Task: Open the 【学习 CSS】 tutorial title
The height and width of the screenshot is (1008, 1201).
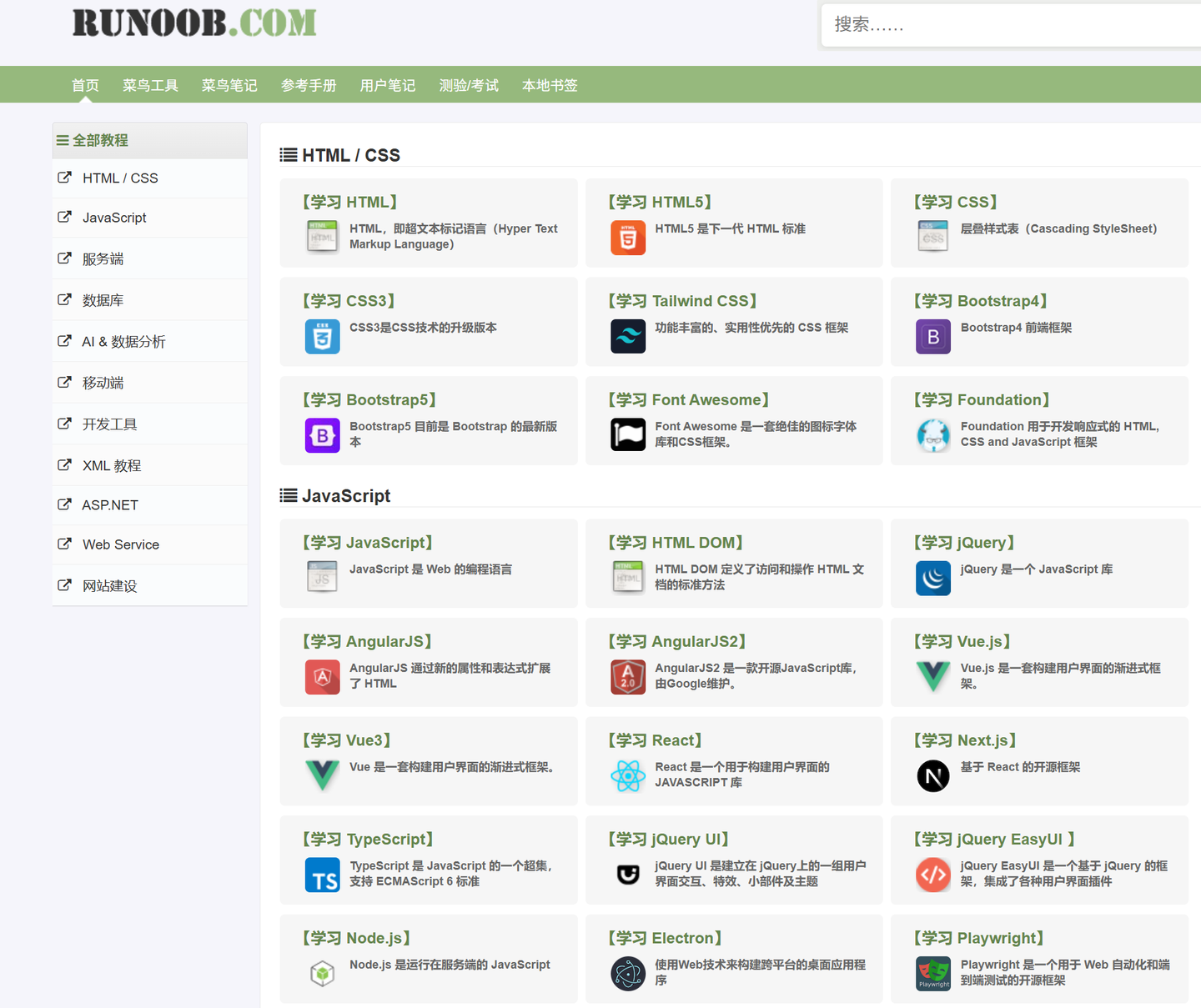Action: click(x=956, y=202)
